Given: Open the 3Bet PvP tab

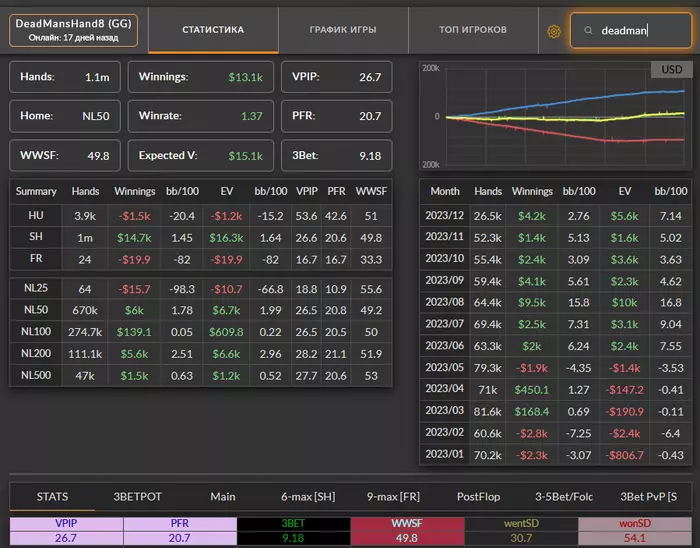Looking at the screenshot, I should (648, 497).
